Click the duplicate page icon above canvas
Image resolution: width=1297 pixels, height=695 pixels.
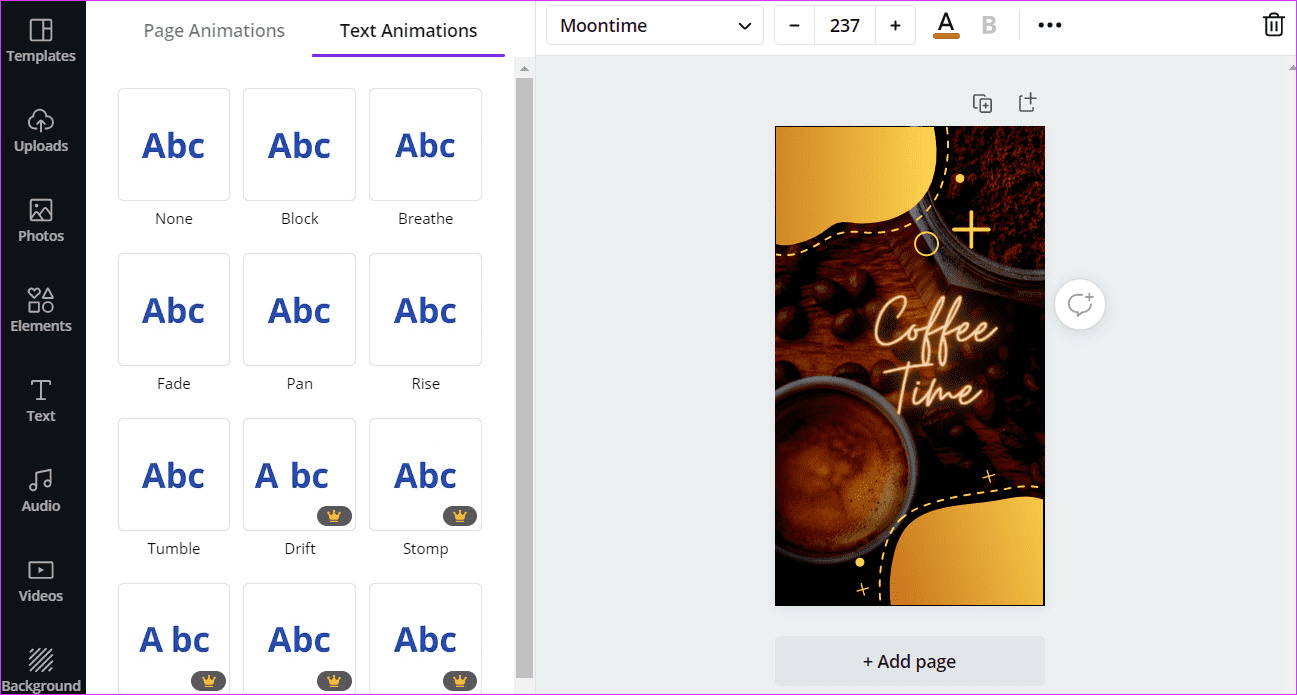click(x=982, y=103)
